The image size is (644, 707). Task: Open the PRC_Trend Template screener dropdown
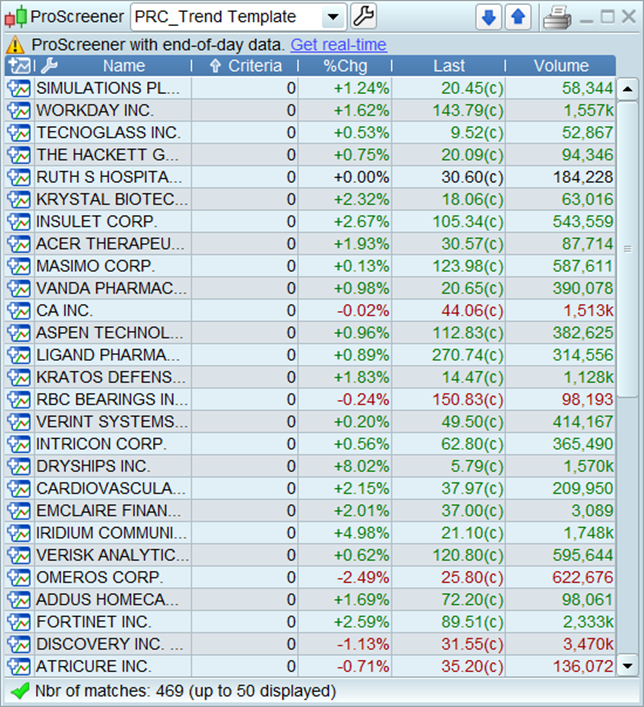pyautogui.click(x=239, y=17)
